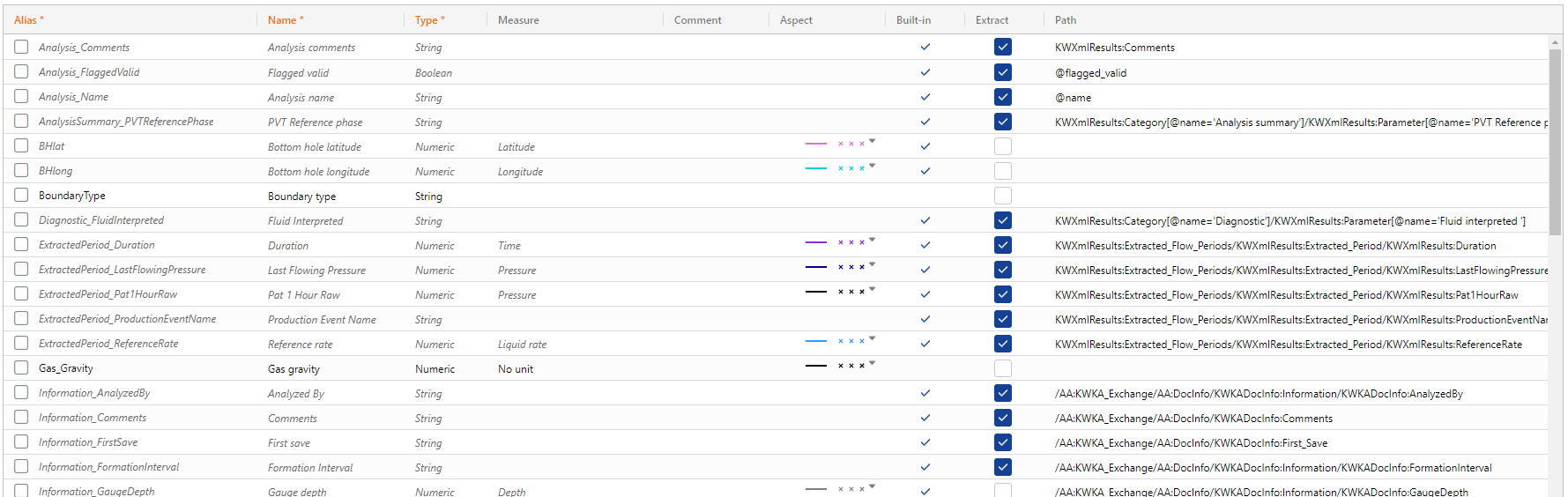Viewport: 1568px width, 497px height.
Task: Select alias Diagnostic_FluidInterpreted
Action: click(x=101, y=220)
